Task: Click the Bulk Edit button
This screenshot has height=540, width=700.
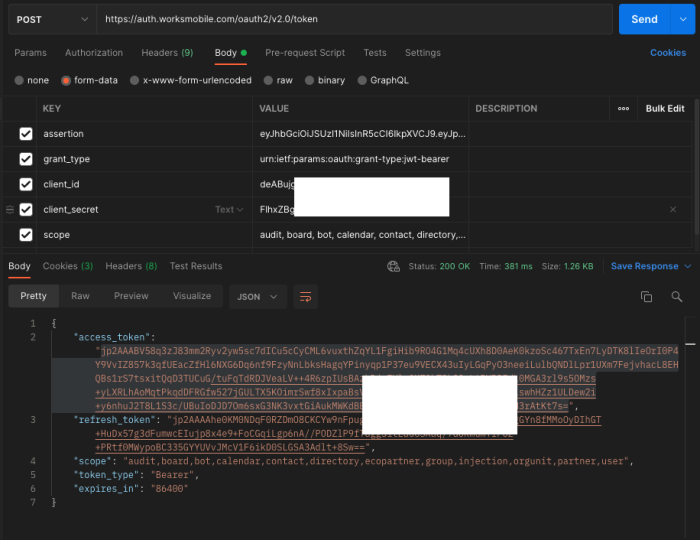Action: pos(665,108)
